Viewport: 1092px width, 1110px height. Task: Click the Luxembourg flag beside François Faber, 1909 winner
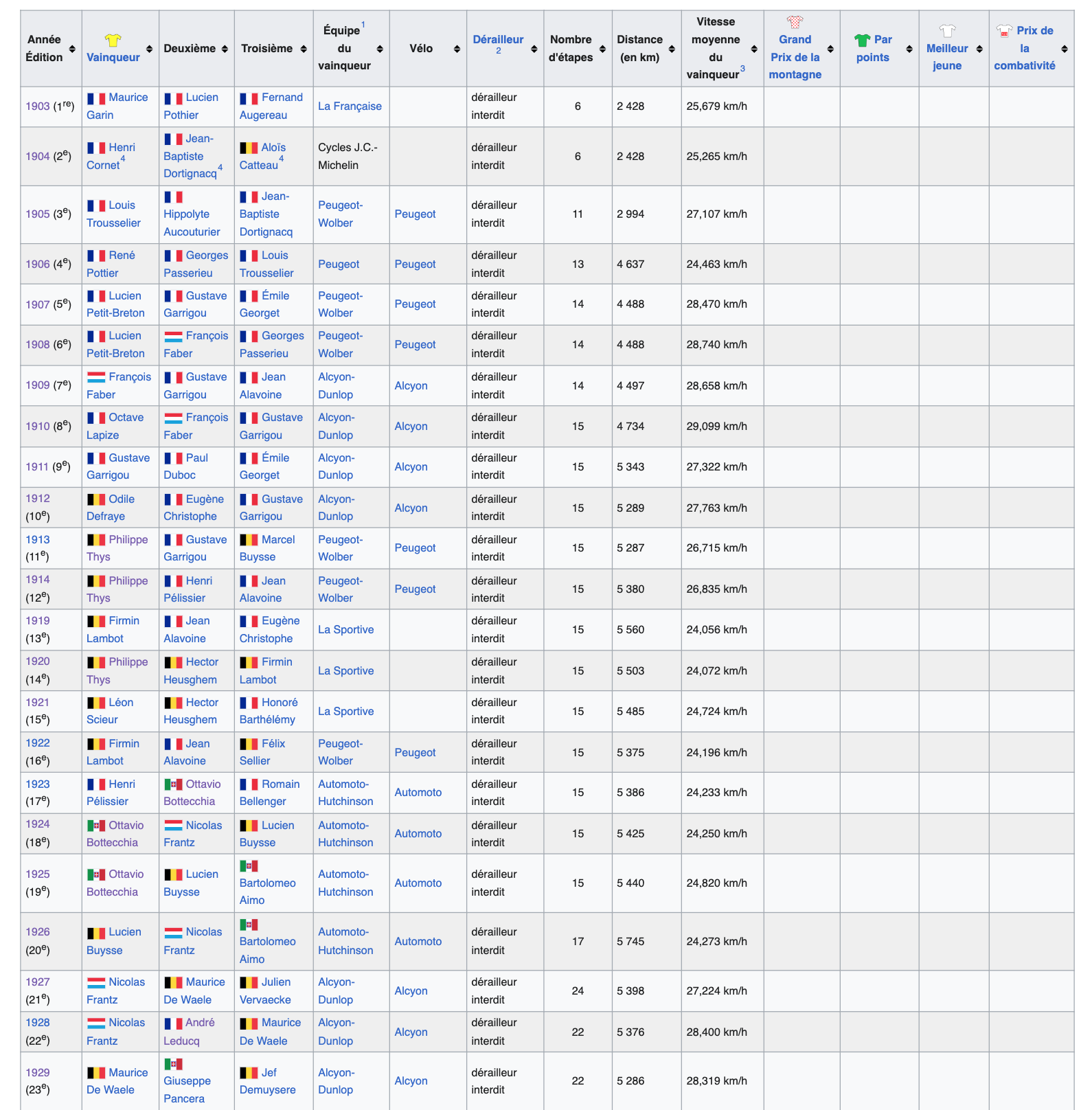click(96, 377)
